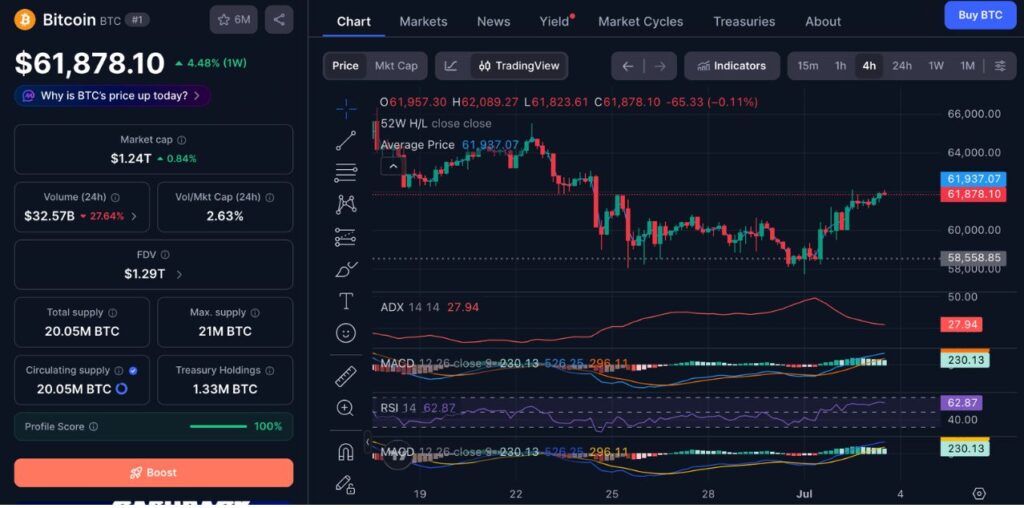The width and height of the screenshot is (1024, 508).
Task: Click the ADX 27.94 axis label
Action: pyautogui.click(x=961, y=325)
